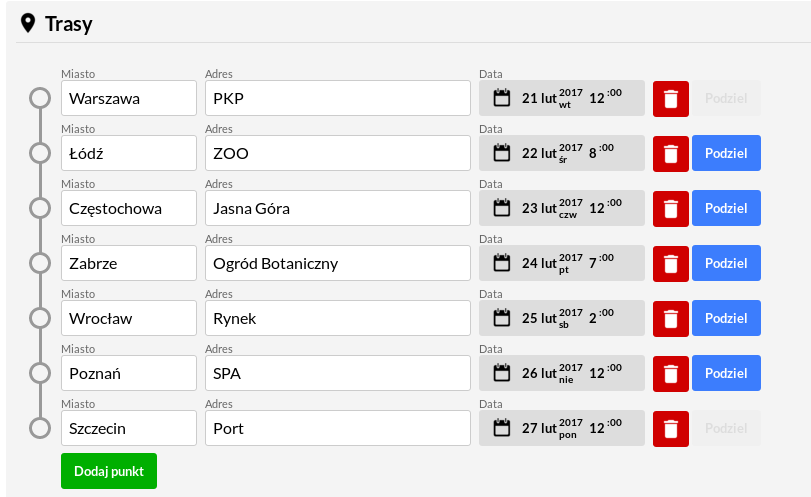Change the 27 lut pon date field
Screen dimensions: 811x497
click(x=562, y=428)
